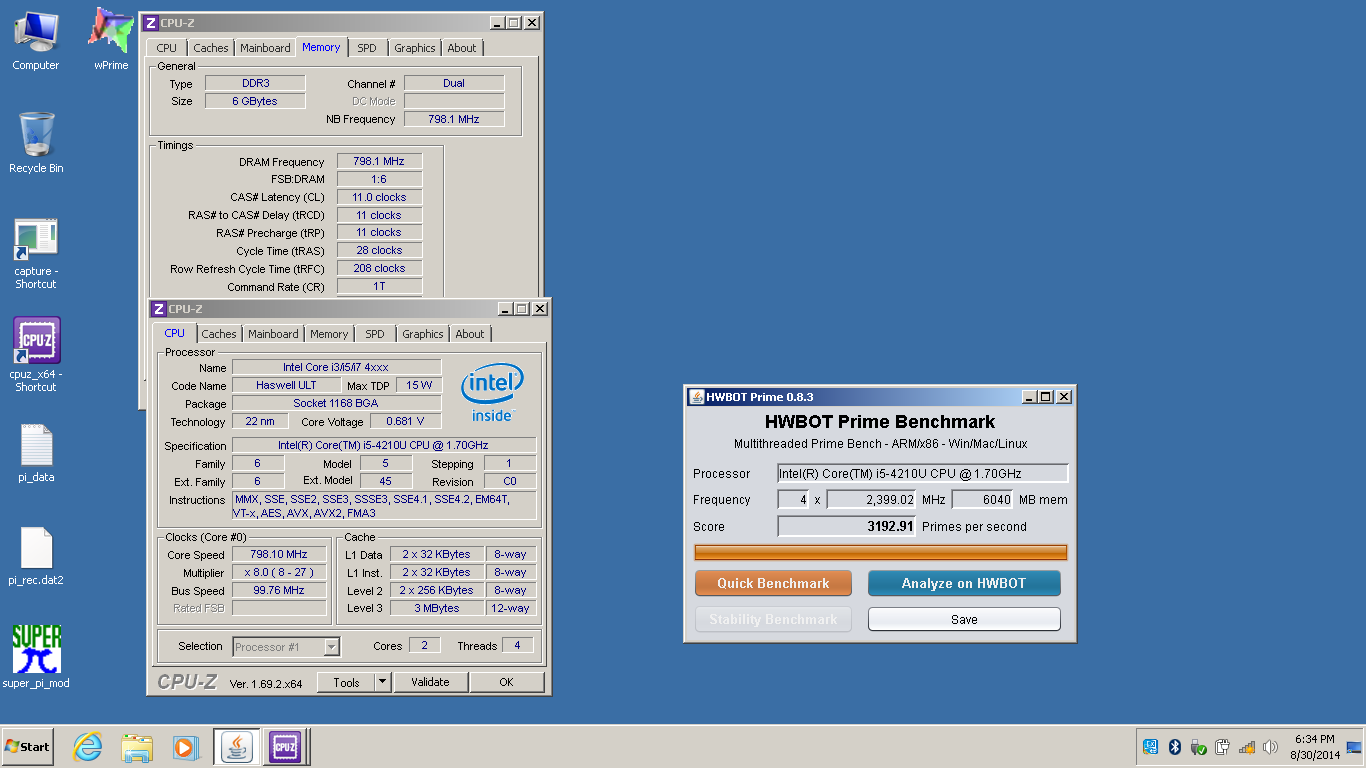Click the power plug battery tray icon
This screenshot has width=1366, height=768.
(1222, 747)
